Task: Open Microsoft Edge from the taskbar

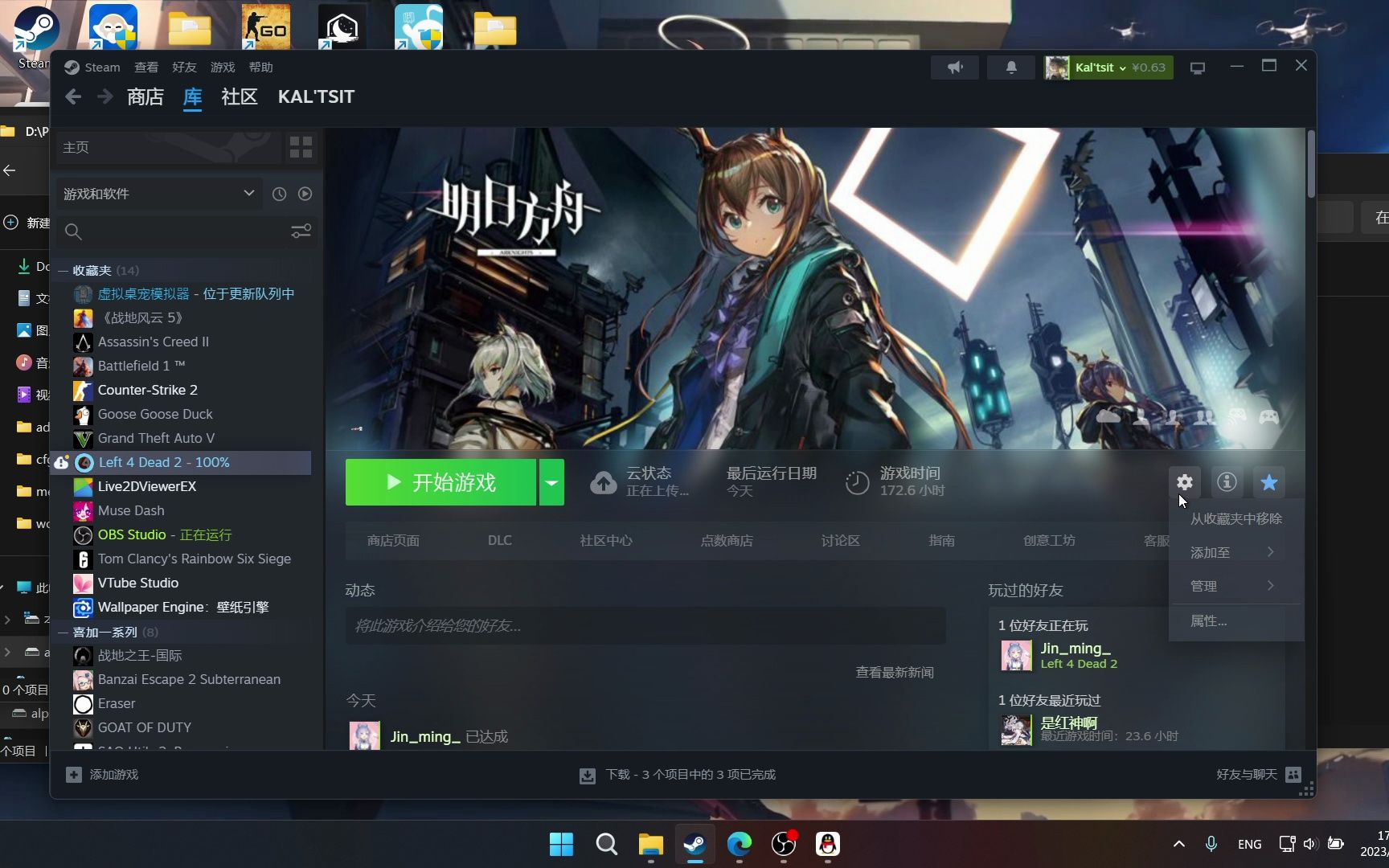Action: 740,844
